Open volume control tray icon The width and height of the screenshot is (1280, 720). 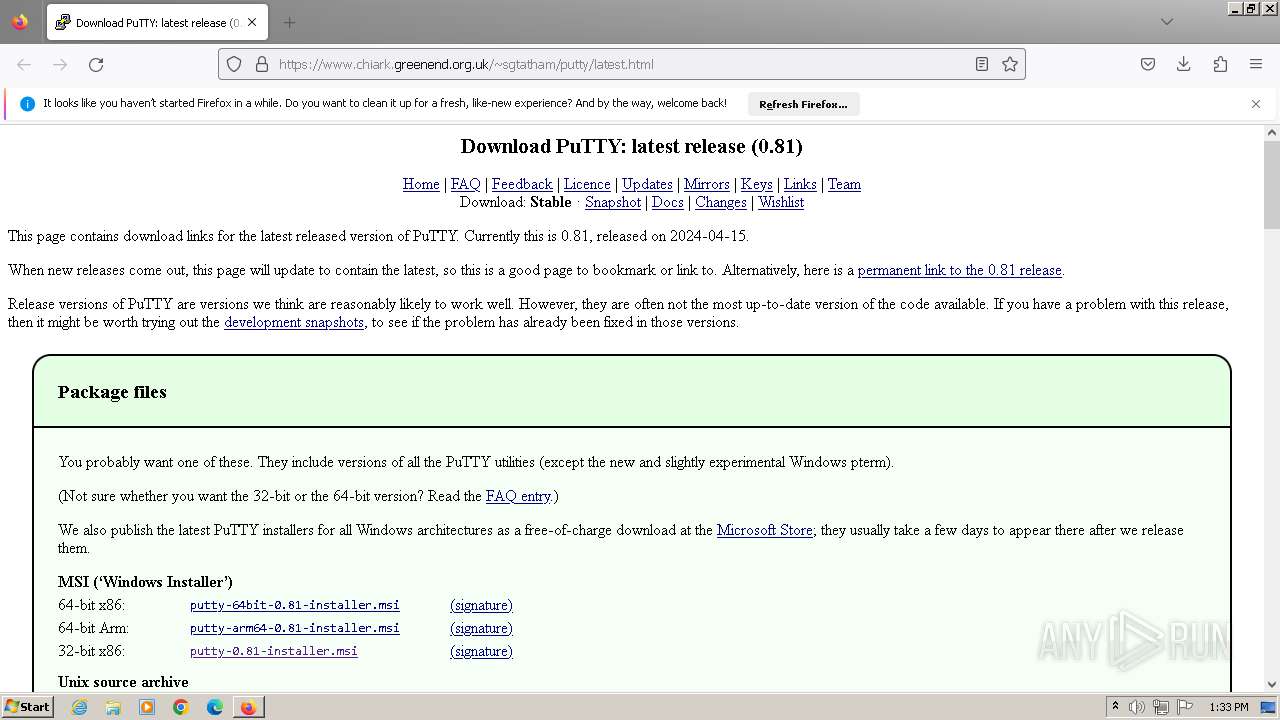coord(1137,707)
